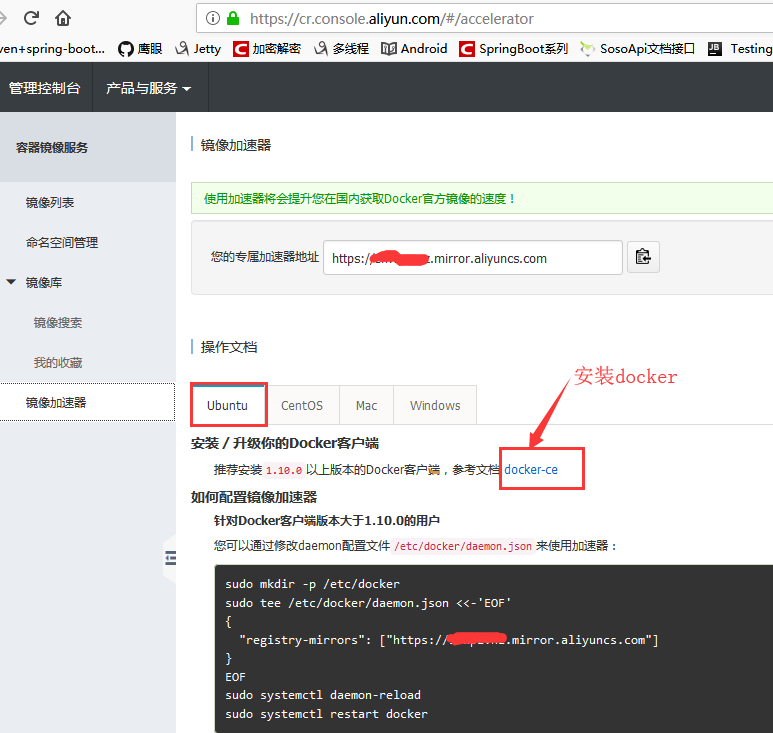Open the docker-ce documentation link
Screen dimensions: 773x733
coord(531,469)
